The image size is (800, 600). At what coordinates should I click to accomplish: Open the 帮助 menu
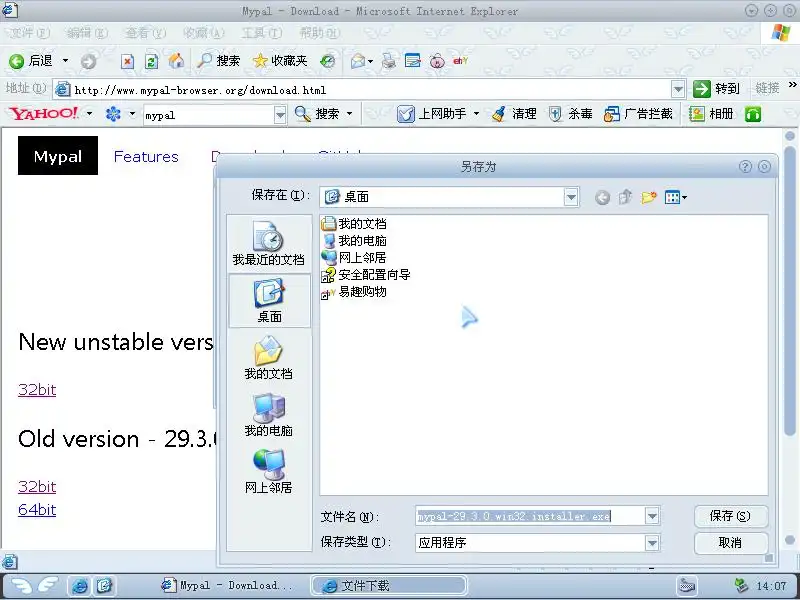(x=319, y=33)
